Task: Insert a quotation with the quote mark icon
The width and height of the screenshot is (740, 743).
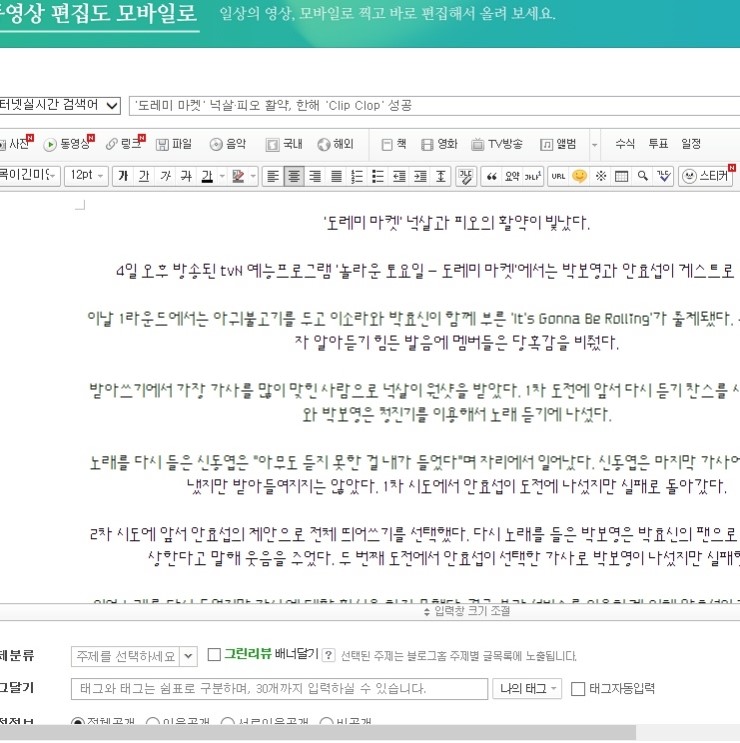Action: tap(491, 176)
